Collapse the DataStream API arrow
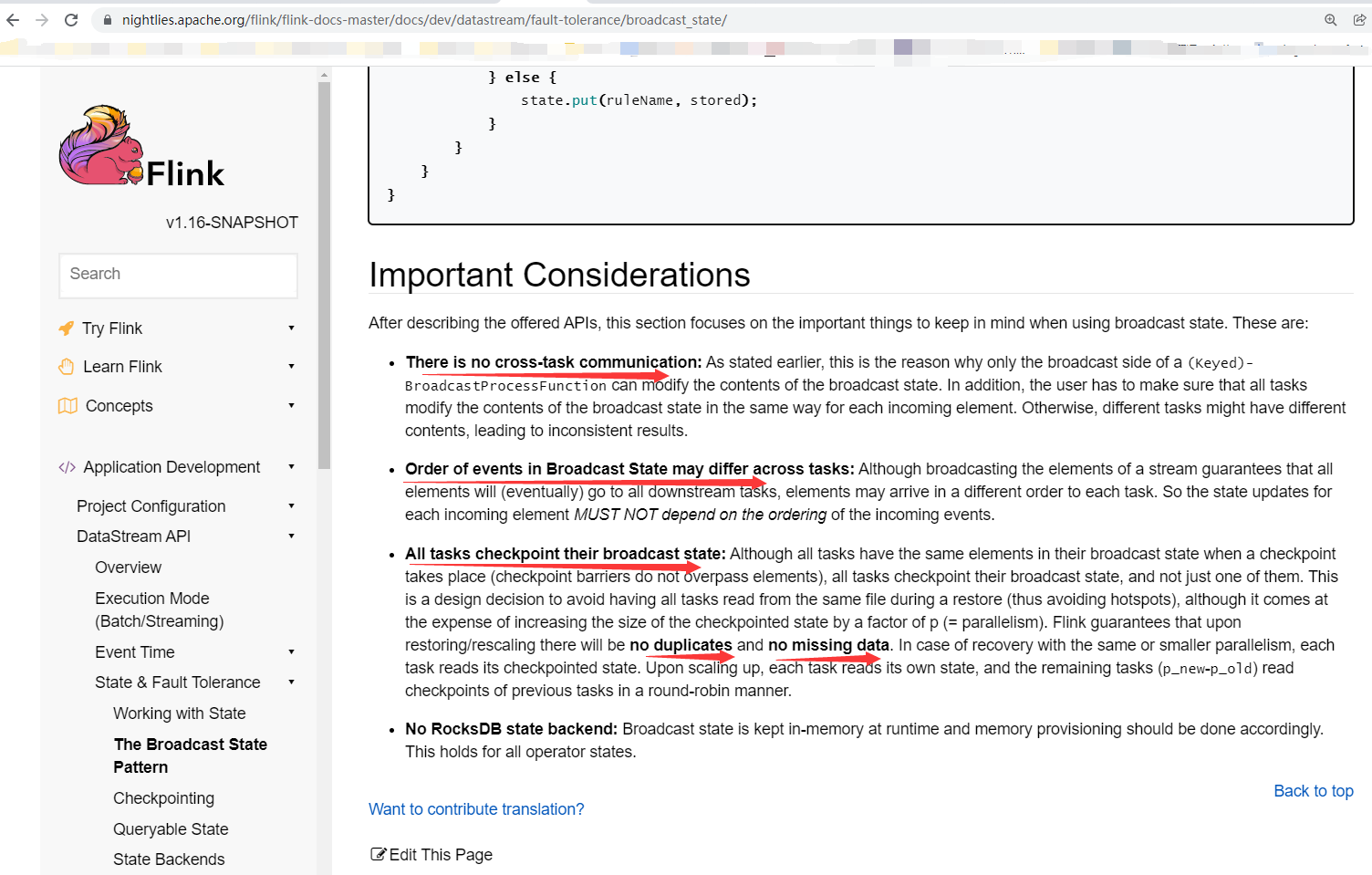Image resolution: width=1372 pixels, height=875 pixels. [291, 536]
